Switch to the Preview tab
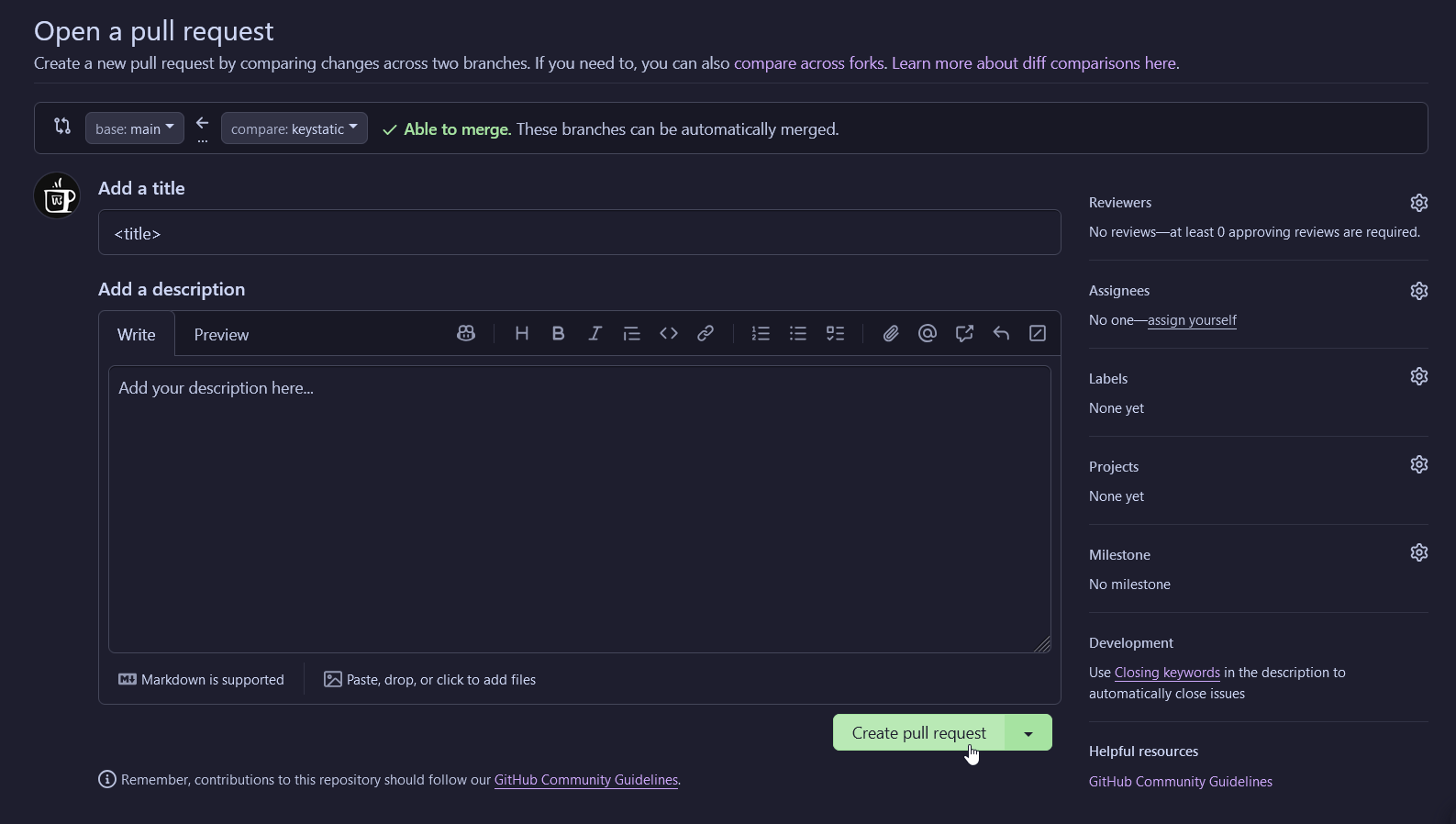Viewport: 1456px width, 824px height. click(221, 335)
